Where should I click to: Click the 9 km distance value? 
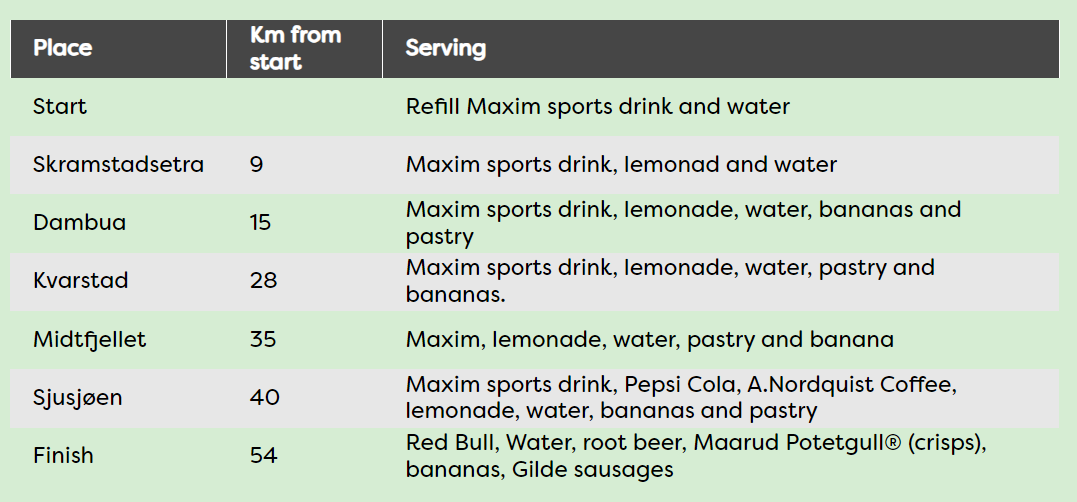[x=256, y=165]
